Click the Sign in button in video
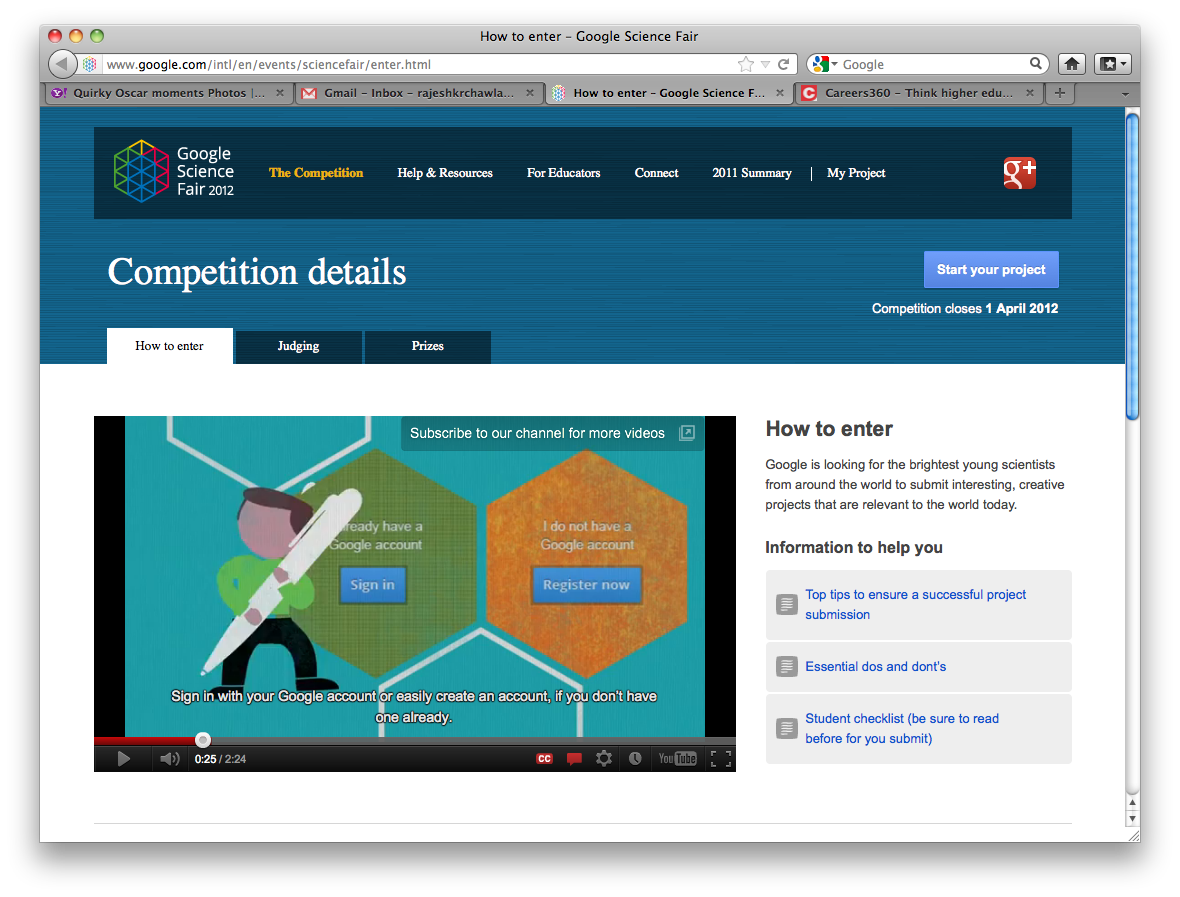1180x897 pixels. 373,585
